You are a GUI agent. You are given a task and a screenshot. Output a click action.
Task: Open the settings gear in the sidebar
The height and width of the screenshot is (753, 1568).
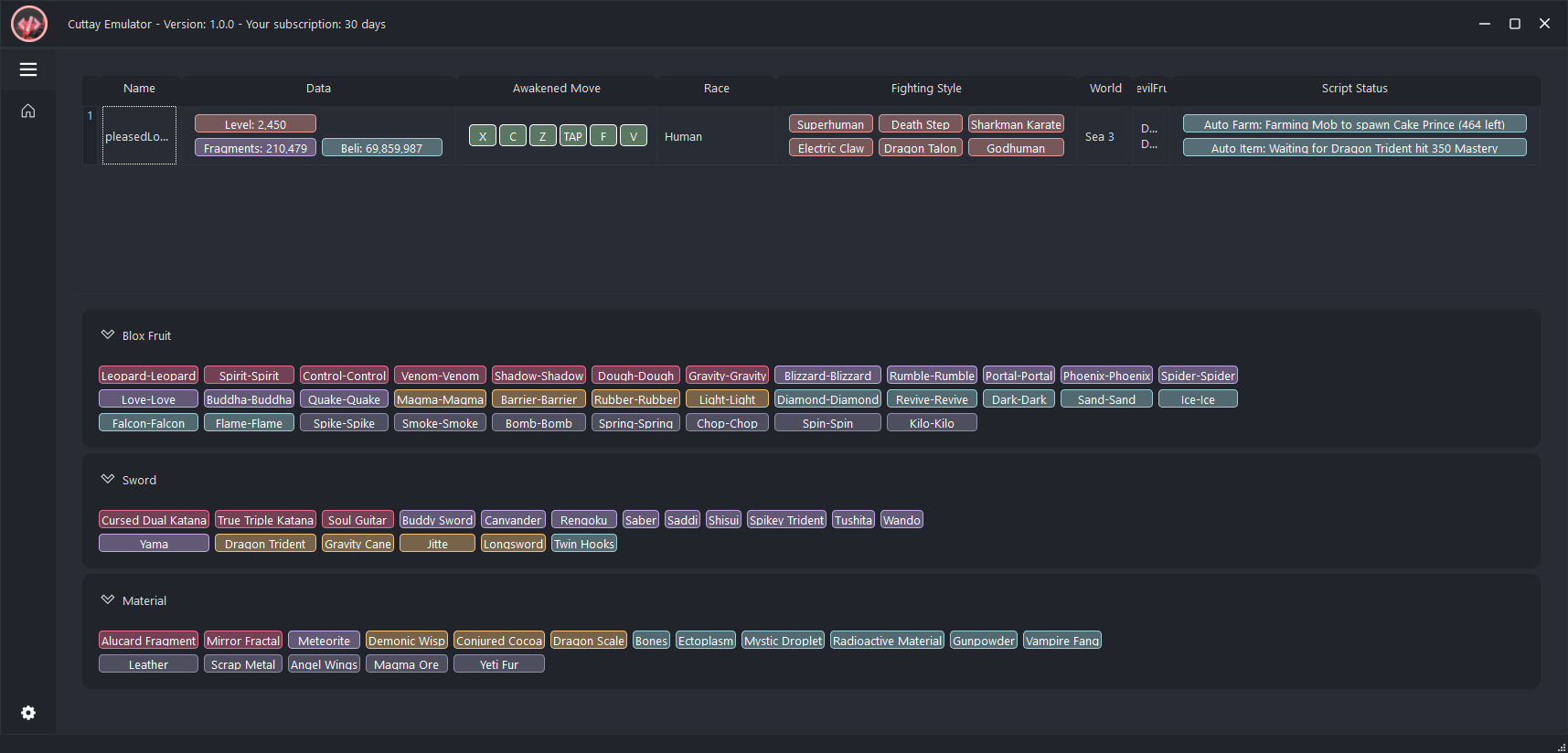coord(28,713)
